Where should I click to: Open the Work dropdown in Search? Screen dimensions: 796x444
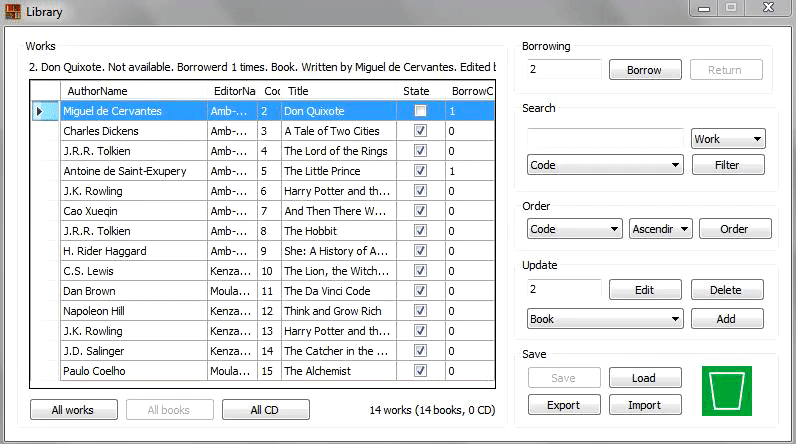click(x=727, y=139)
